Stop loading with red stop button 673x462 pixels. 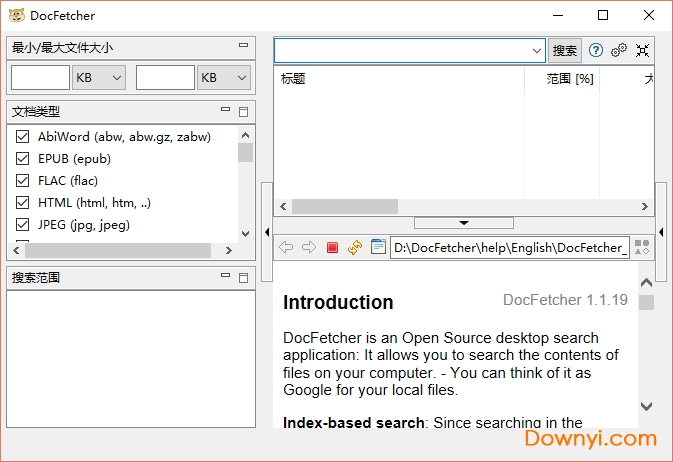tap(332, 247)
